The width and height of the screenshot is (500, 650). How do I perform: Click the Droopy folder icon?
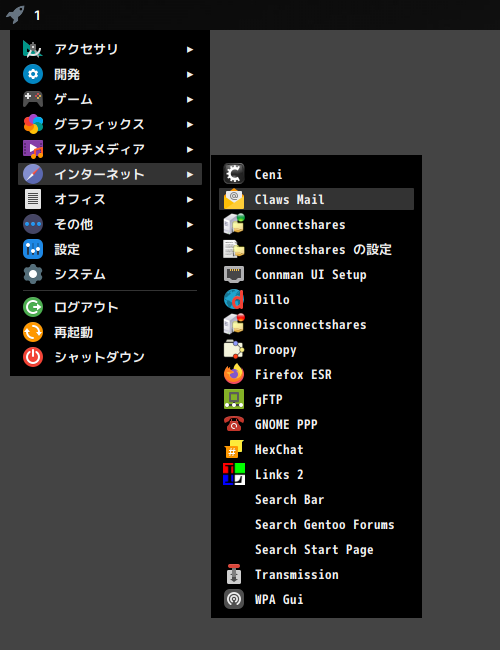click(234, 349)
